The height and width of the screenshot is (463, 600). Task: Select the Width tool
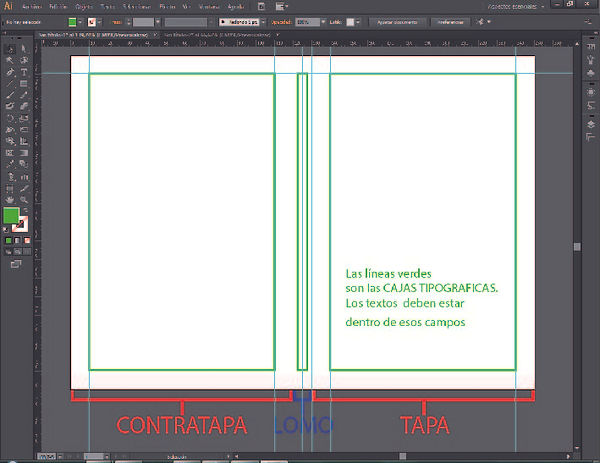click(10, 130)
